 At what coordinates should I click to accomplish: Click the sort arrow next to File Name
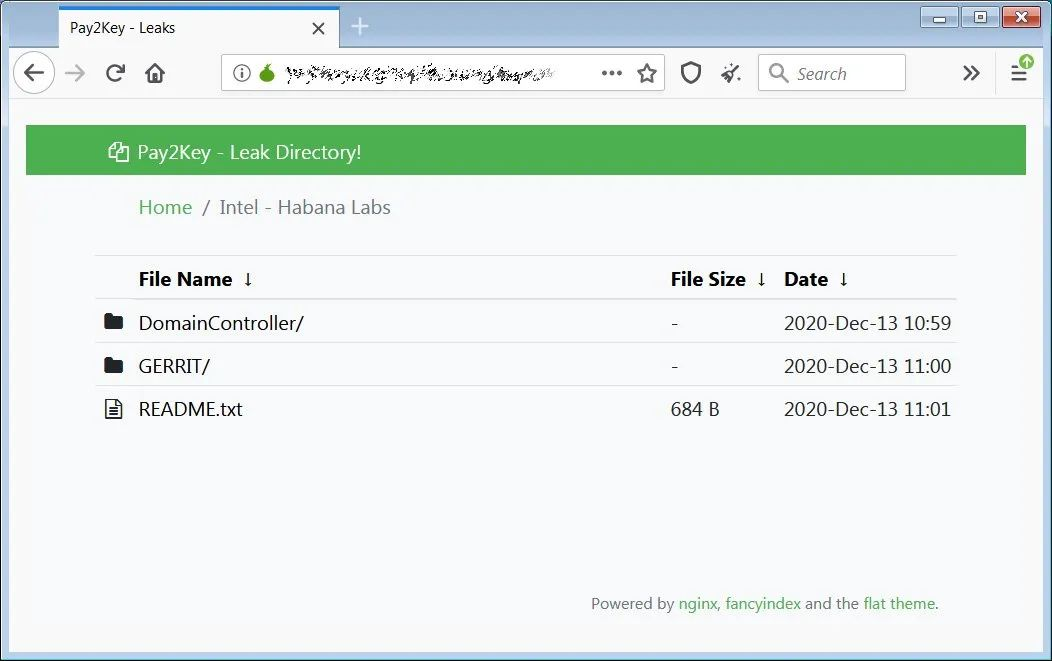[x=248, y=279]
